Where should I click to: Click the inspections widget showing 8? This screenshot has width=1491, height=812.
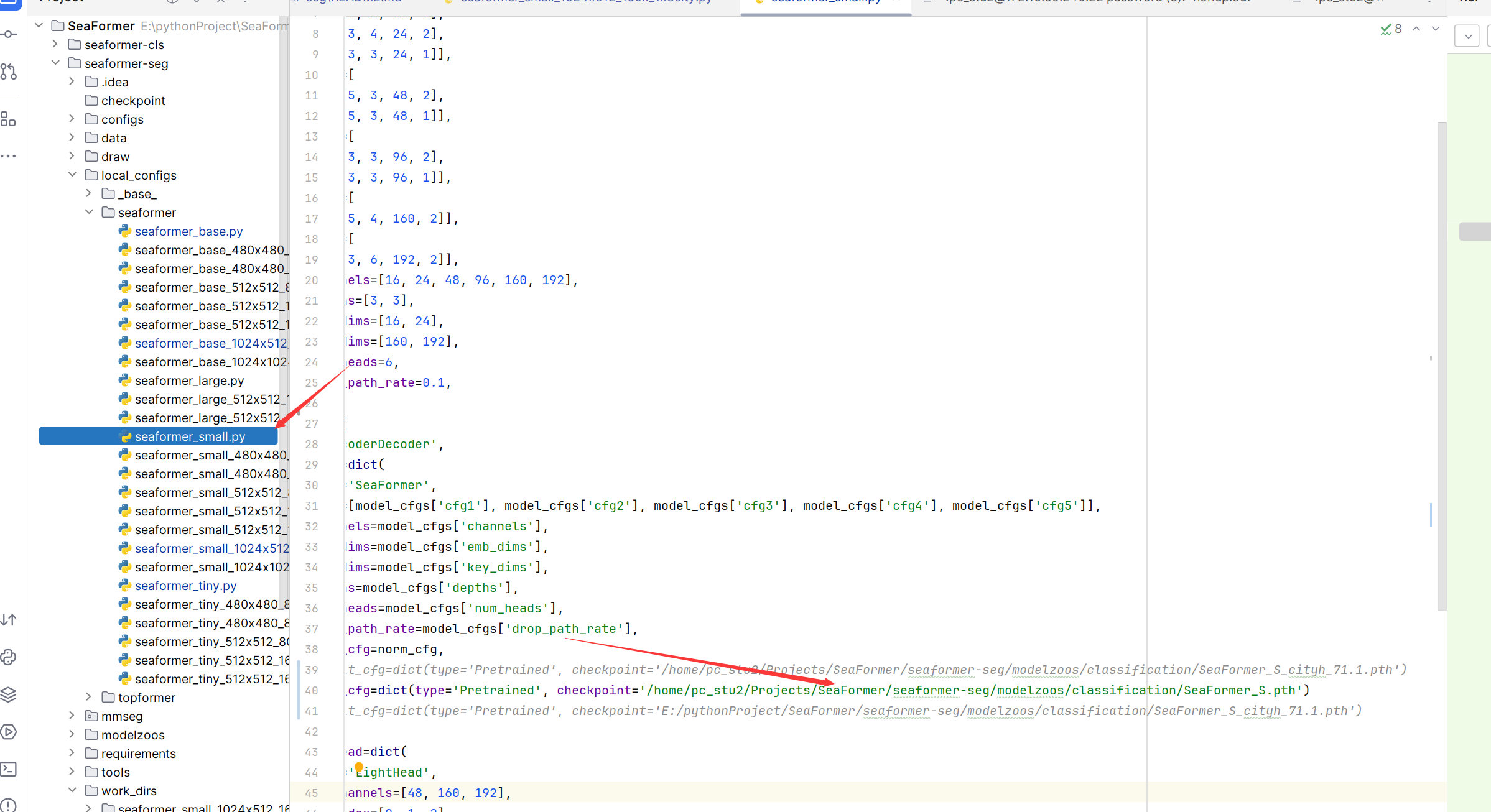pyautogui.click(x=1391, y=29)
